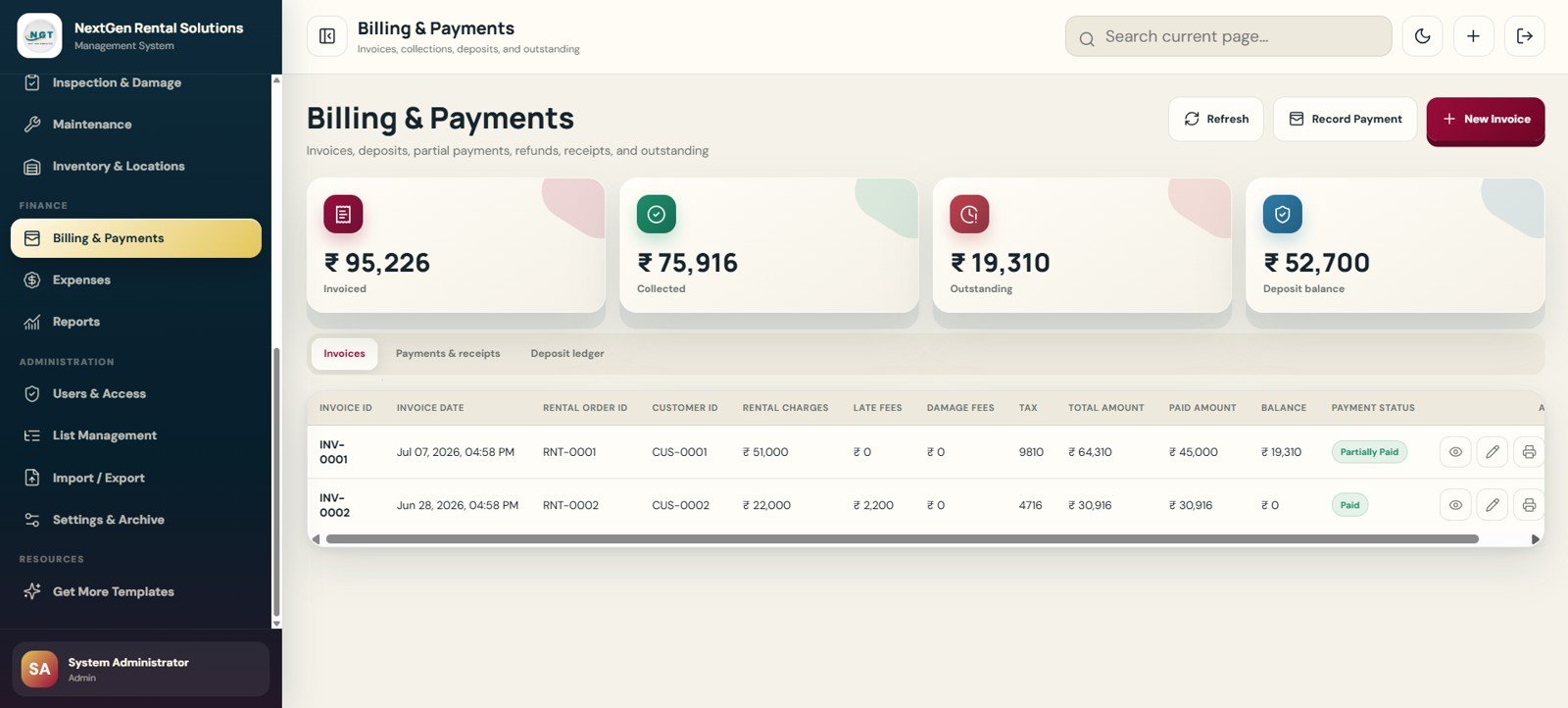
Task: Click the Partially Paid status badge
Action: 1369,452
